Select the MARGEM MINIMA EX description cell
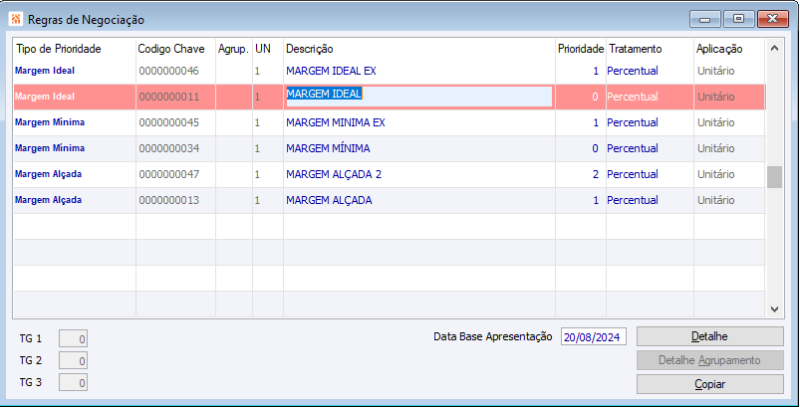Viewport: 800px width, 407px height. pos(419,122)
